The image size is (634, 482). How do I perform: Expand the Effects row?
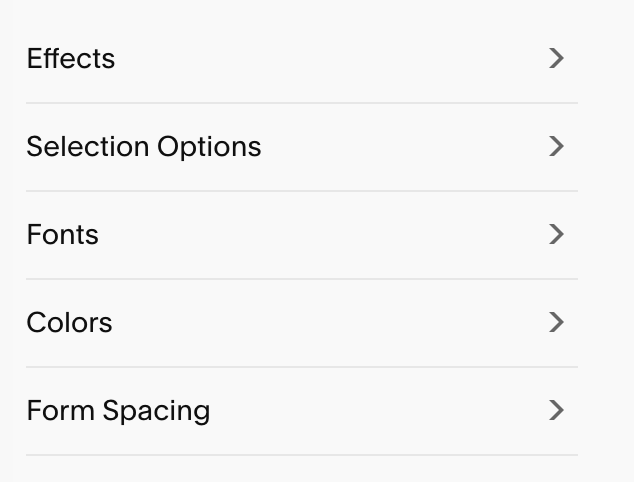[x=302, y=59]
